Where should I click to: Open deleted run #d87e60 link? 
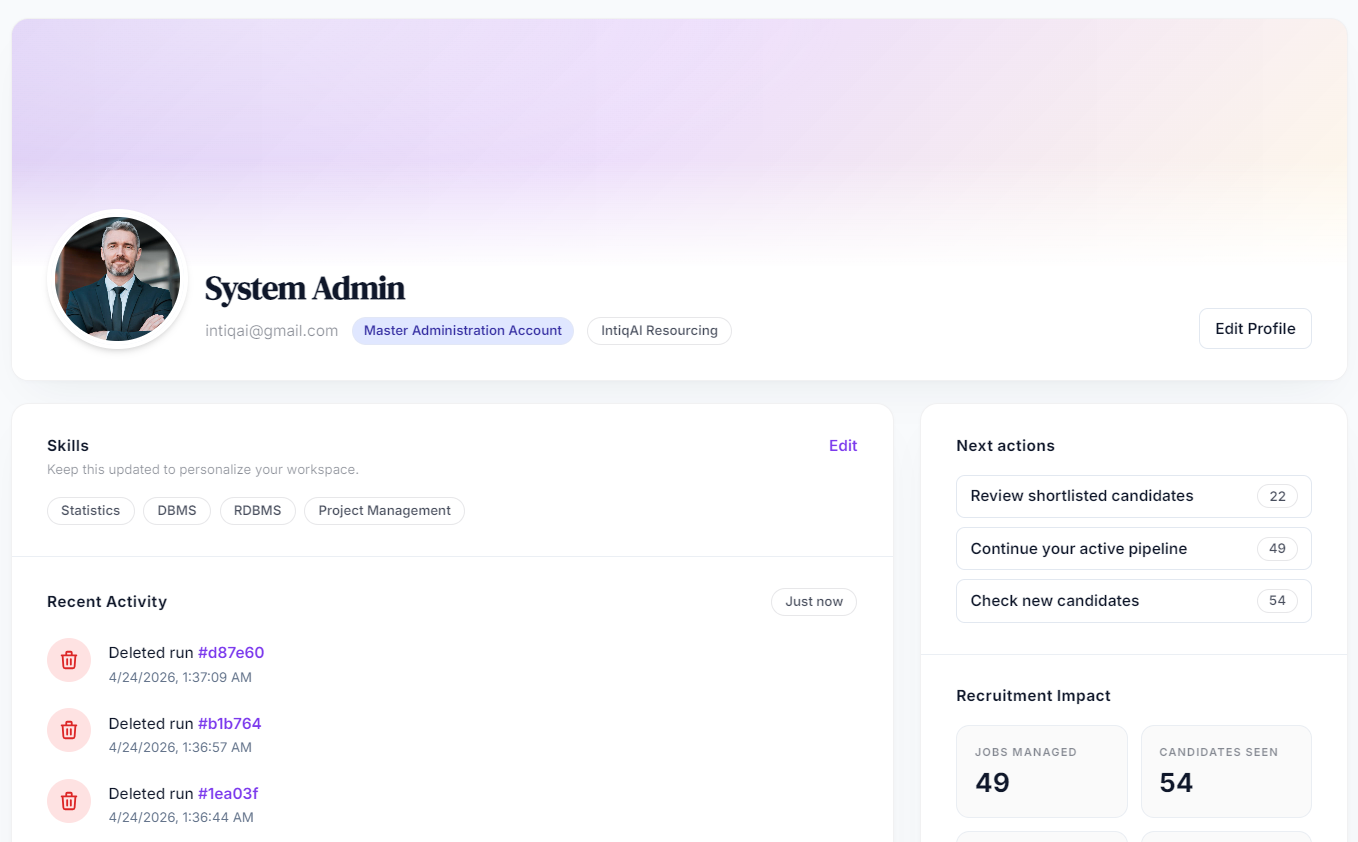[x=231, y=653]
